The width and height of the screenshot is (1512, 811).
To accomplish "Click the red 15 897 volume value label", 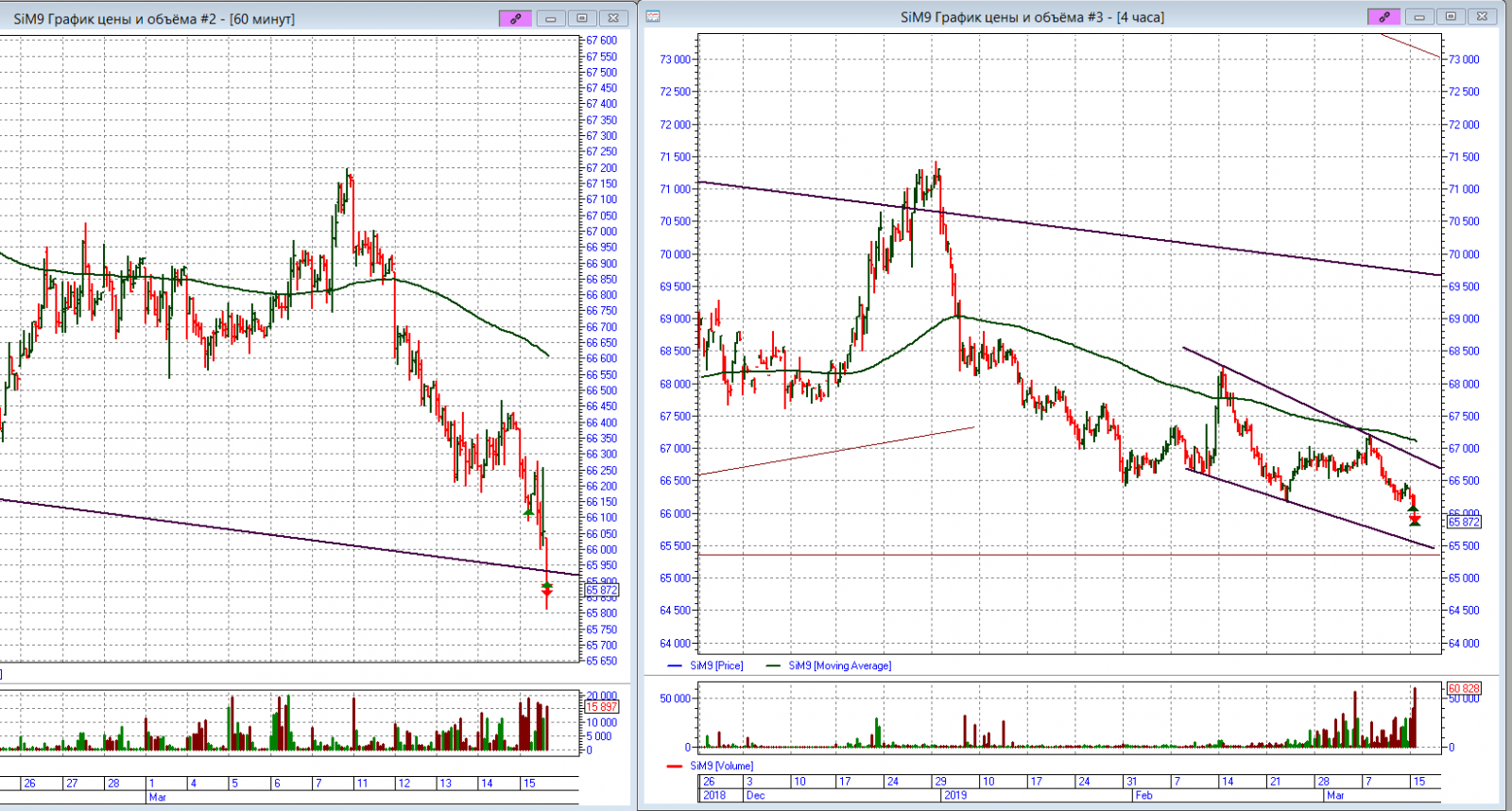I will tap(602, 707).
